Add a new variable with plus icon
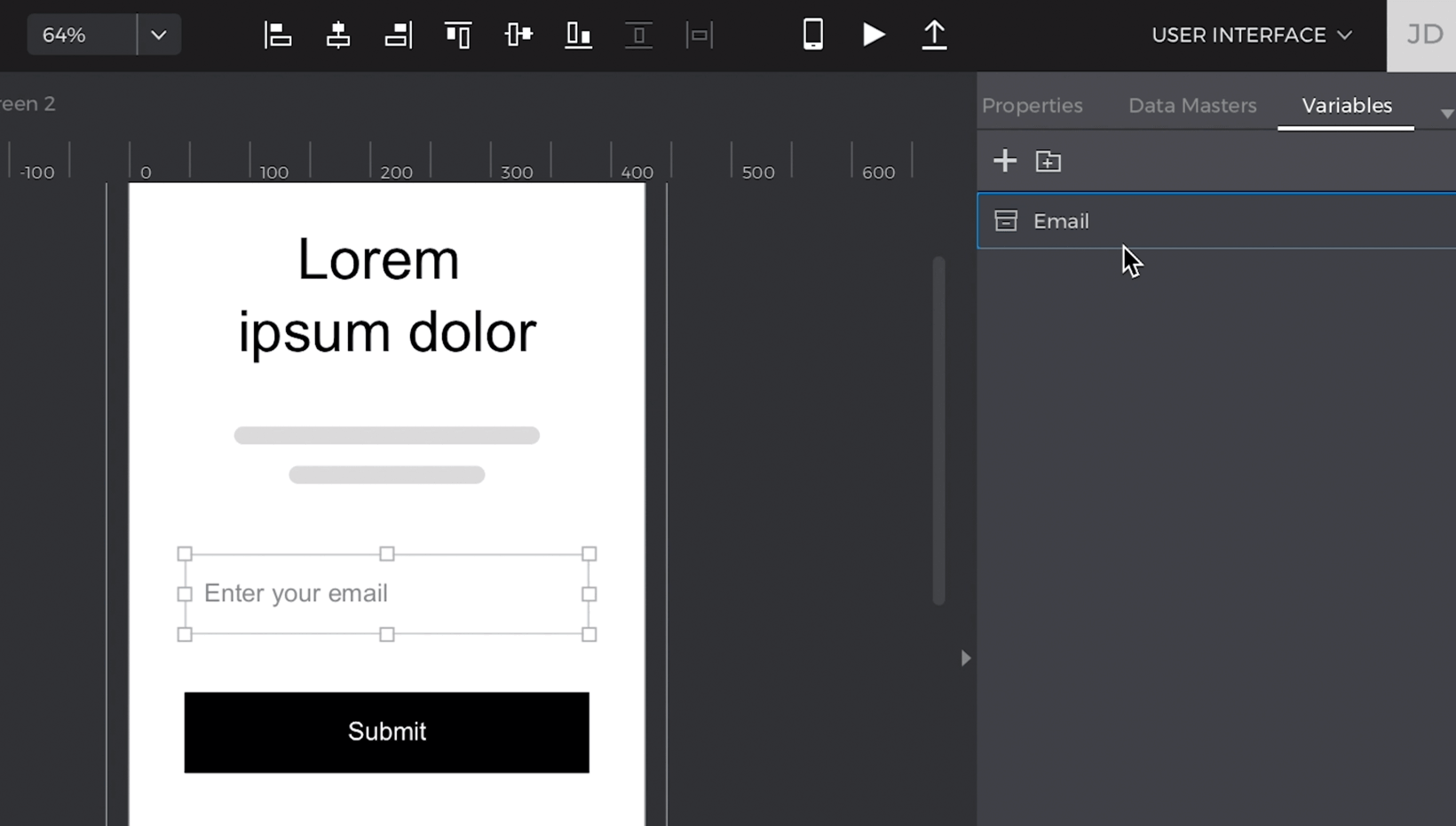Viewport: 1456px width, 826px height. point(1005,161)
